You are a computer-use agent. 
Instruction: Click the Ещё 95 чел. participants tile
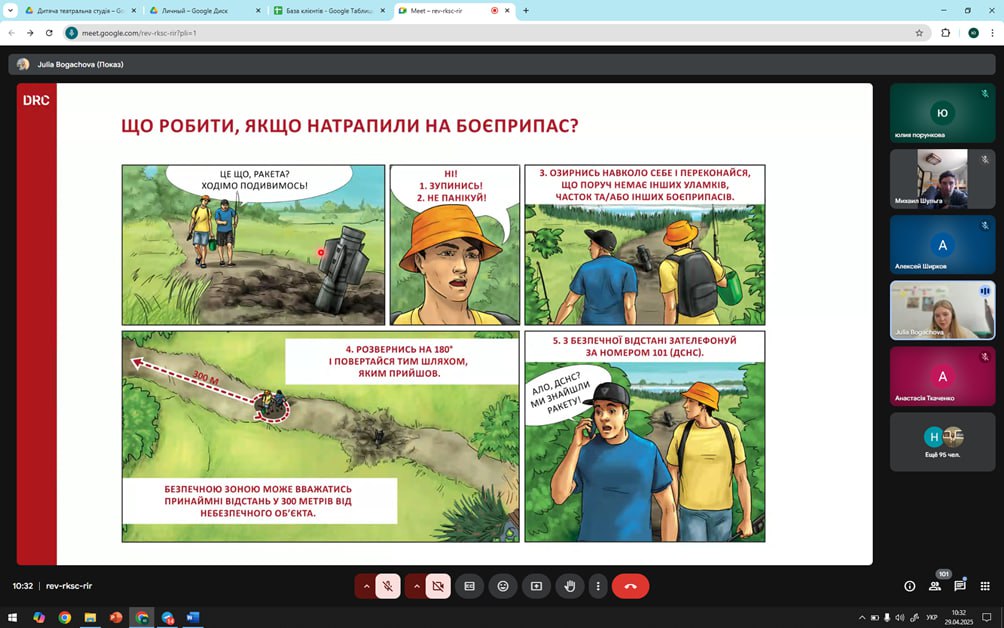click(942, 441)
